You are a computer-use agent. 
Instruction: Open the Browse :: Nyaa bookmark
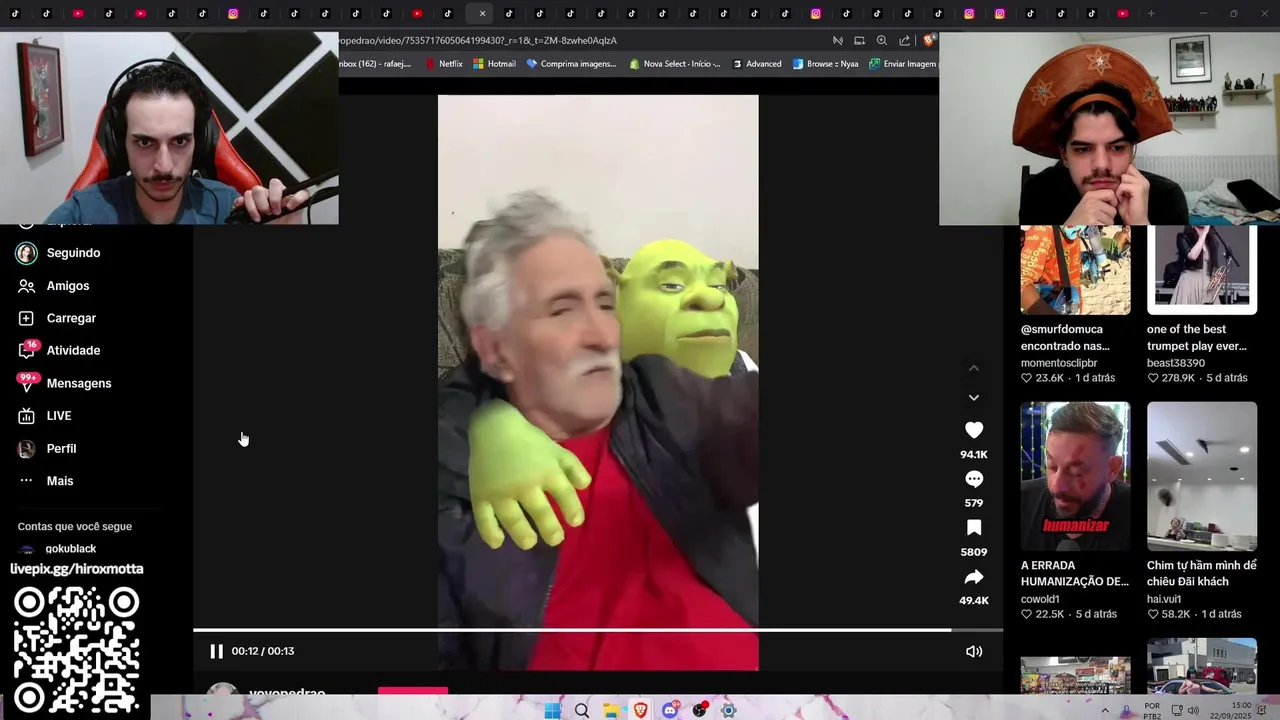(x=826, y=64)
